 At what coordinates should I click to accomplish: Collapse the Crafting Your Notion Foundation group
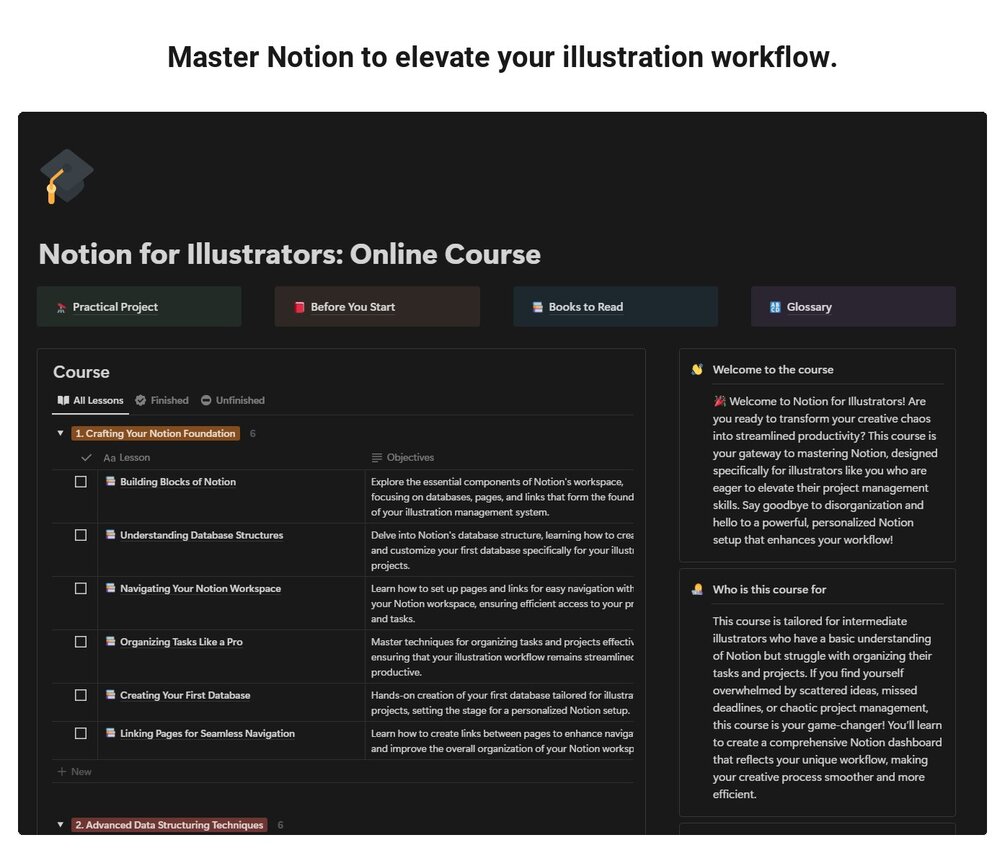point(60,434)
